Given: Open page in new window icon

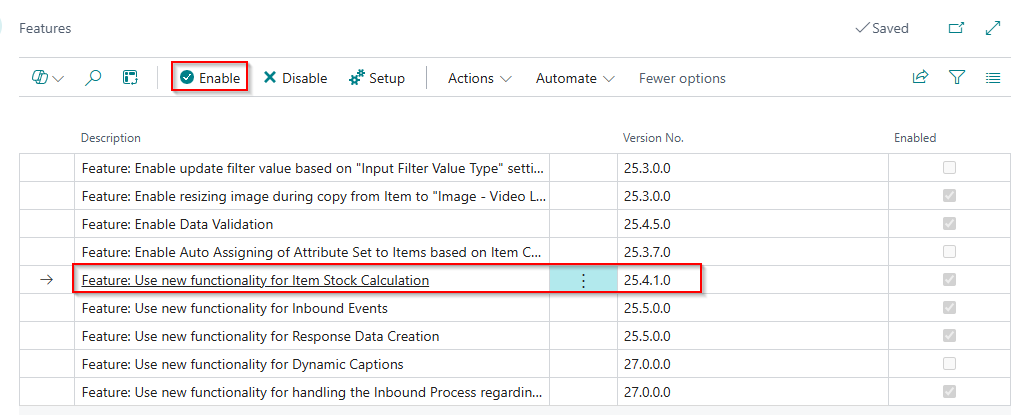Looking at the screenshot, I should [956, 28].
